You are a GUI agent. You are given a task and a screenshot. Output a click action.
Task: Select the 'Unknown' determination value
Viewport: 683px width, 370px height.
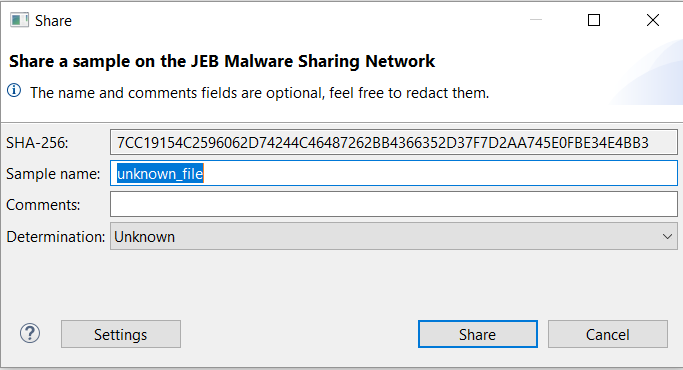145,237
